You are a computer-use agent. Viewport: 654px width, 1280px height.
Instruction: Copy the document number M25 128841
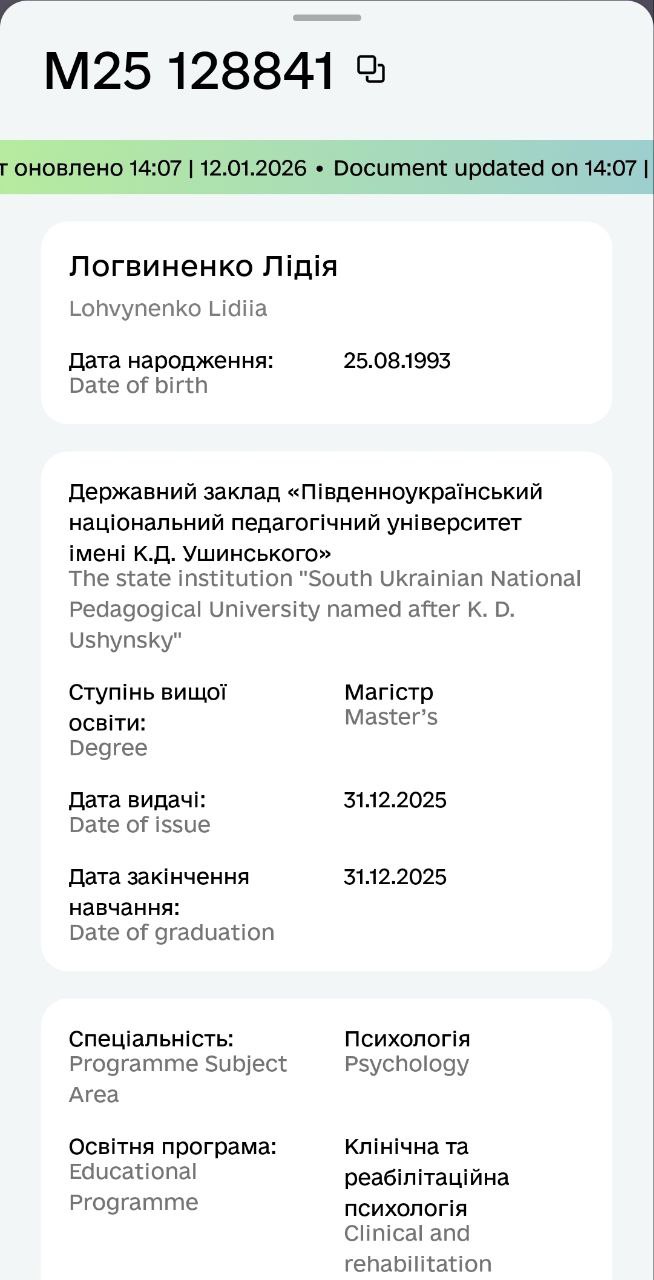(371, 70)
